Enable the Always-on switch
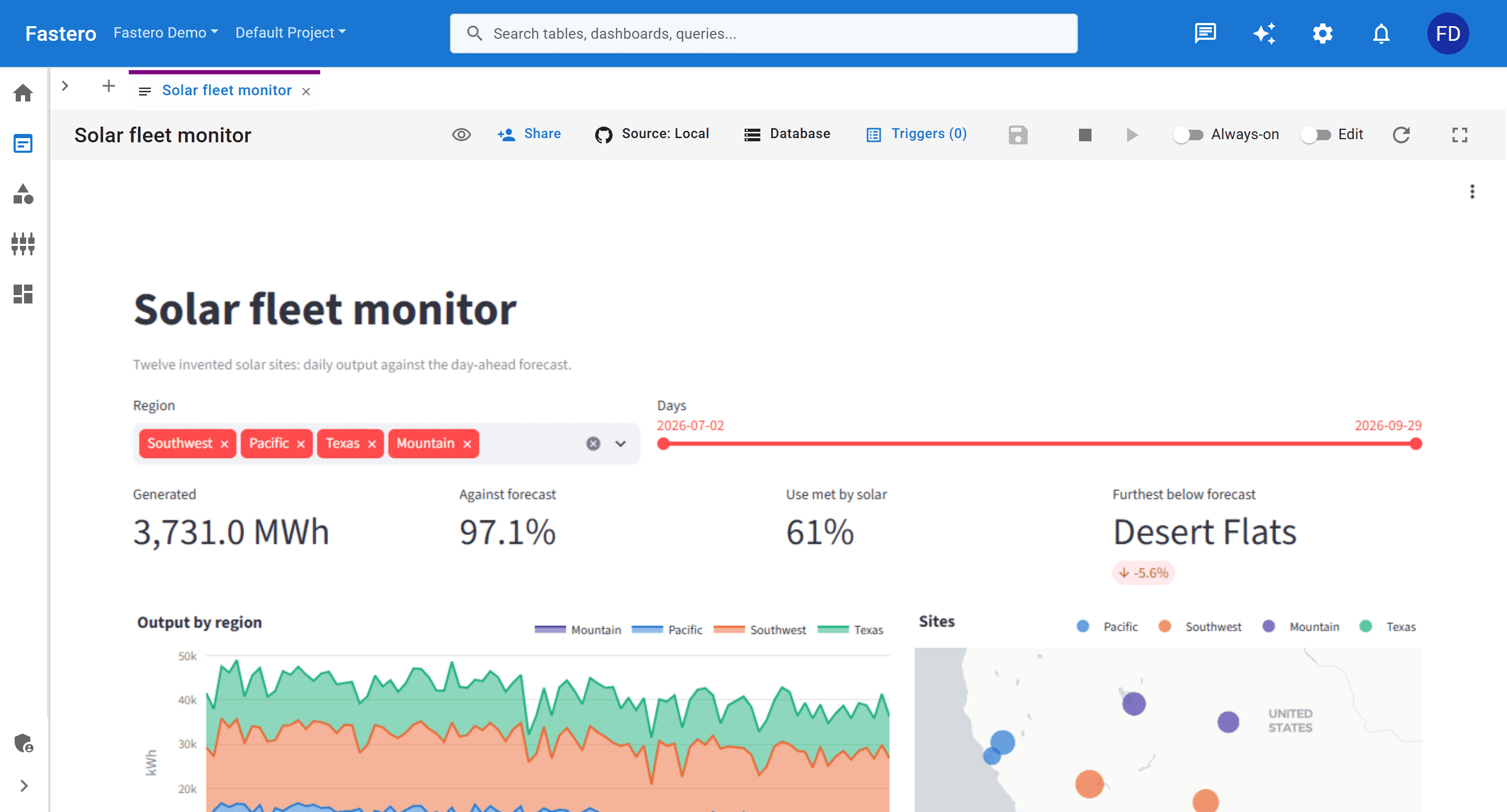This screenshot has width=1507, height=812. click(x=1188, y=135)
